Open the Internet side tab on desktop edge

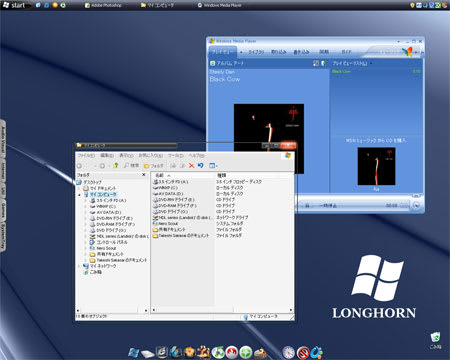tap(3, 171)
